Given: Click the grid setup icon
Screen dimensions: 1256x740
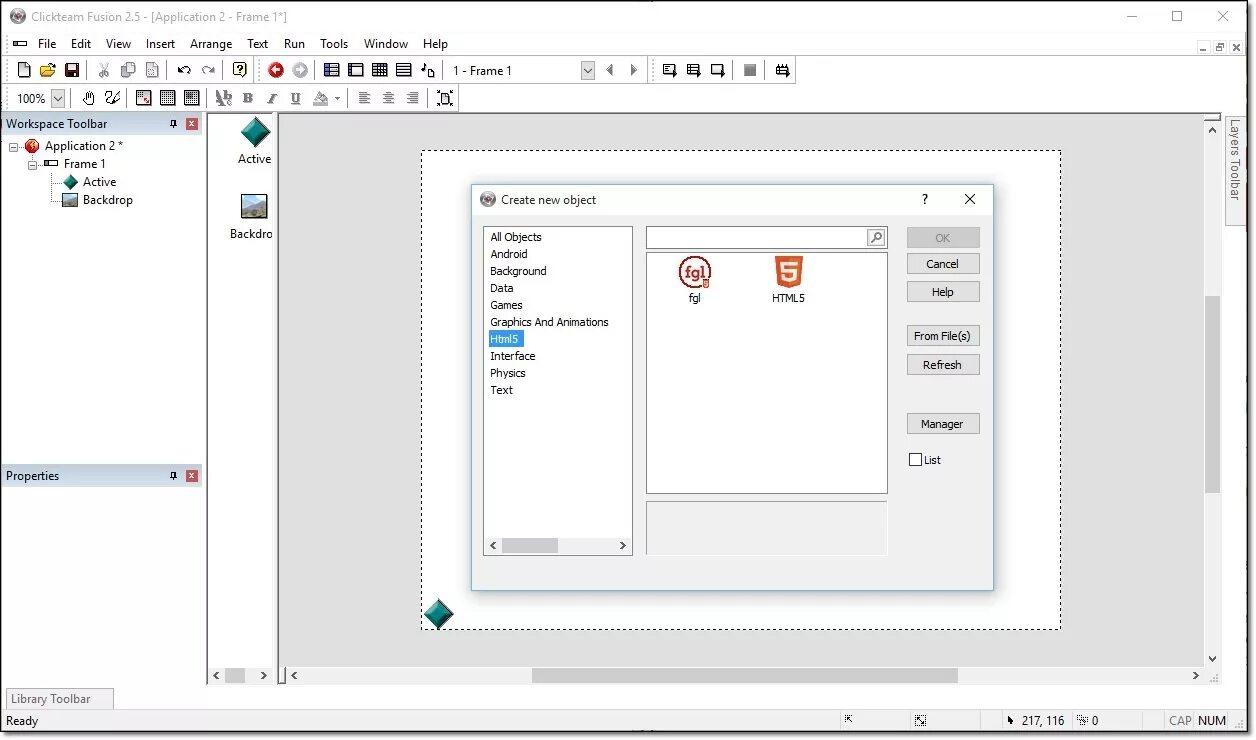Looking at the screenshot, I should [144, 98].
